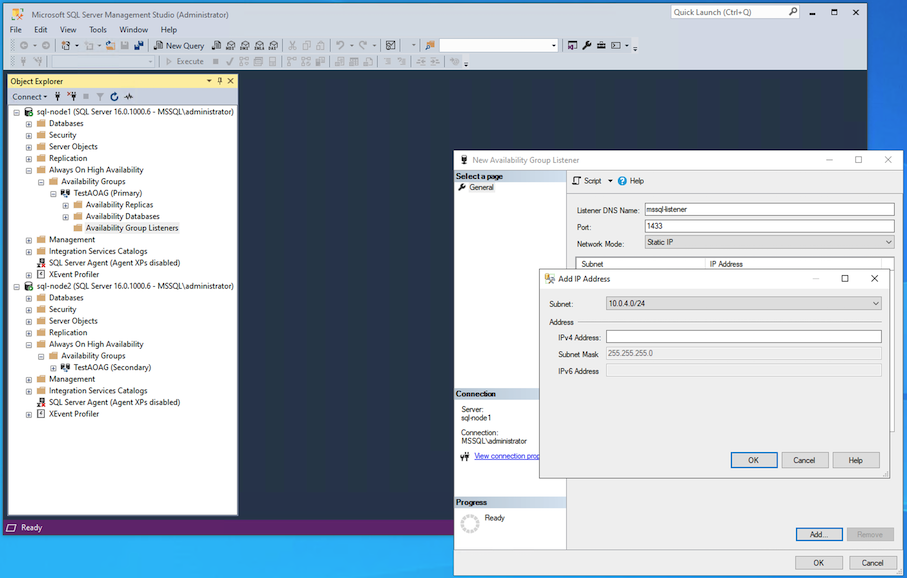Select Availability Group Listeners tree item
This screenshot has width=907, height=578.
click(x=132, y=229)
